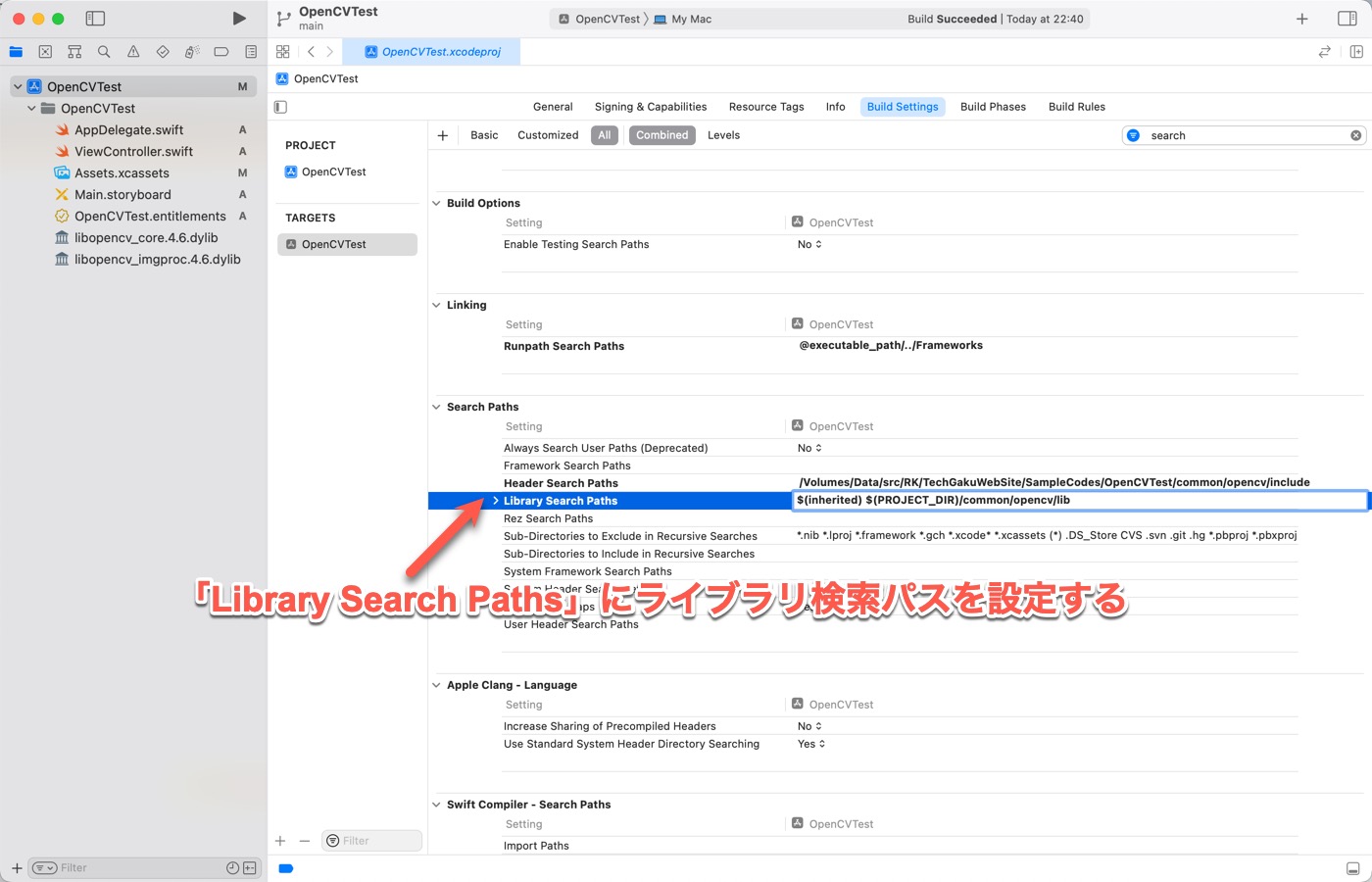
Task: Open the Symbol navigator
Action: point(74,52)
